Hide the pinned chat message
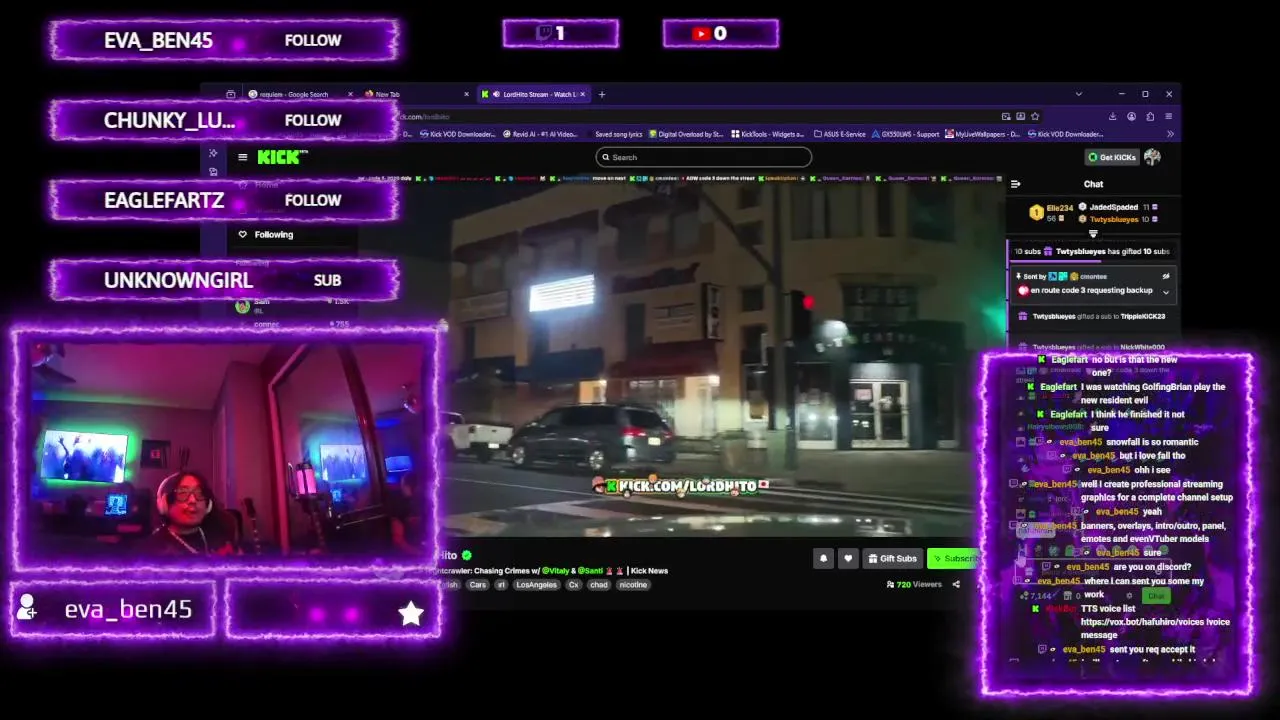The image size is (1280, 720). tap(1166, 276)
